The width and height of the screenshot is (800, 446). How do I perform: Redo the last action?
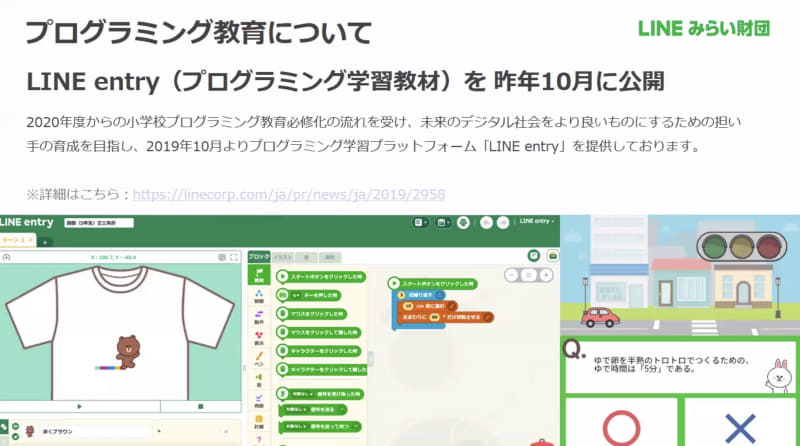[x=503, y=222]
